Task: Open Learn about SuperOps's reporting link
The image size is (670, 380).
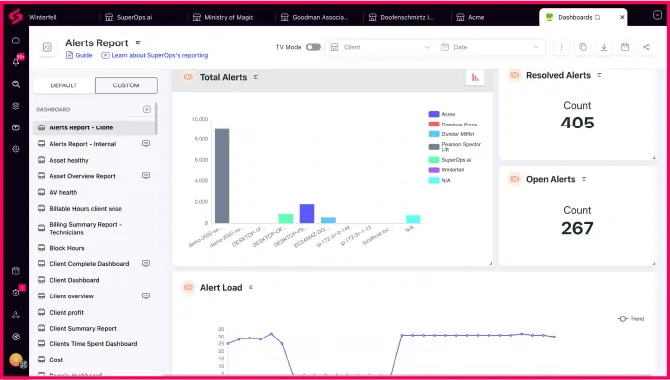Action: pos(155,55)
